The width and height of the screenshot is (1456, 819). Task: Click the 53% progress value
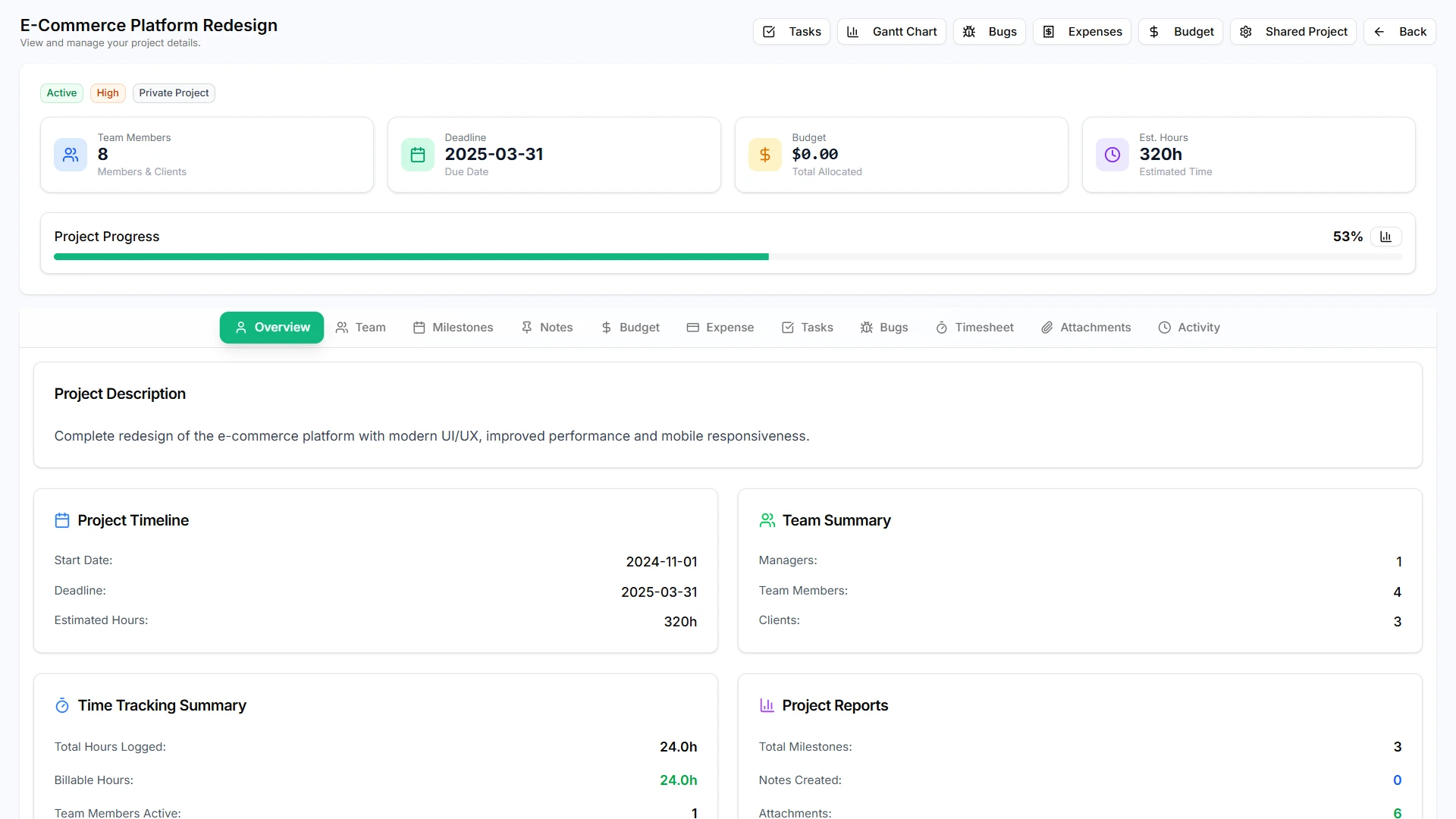(1348, 237)
